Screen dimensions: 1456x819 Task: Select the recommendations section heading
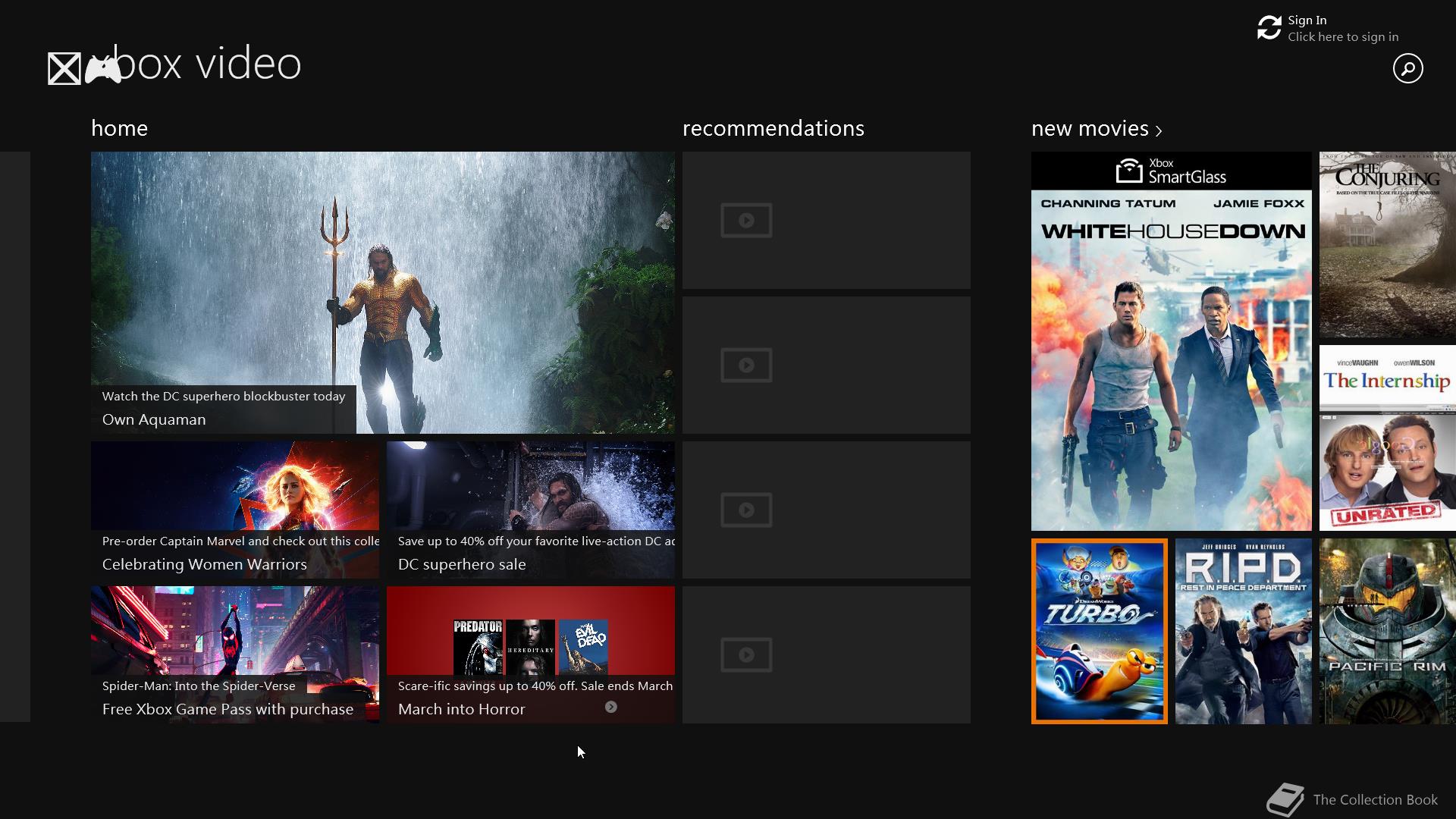click(x=773, y=128)
